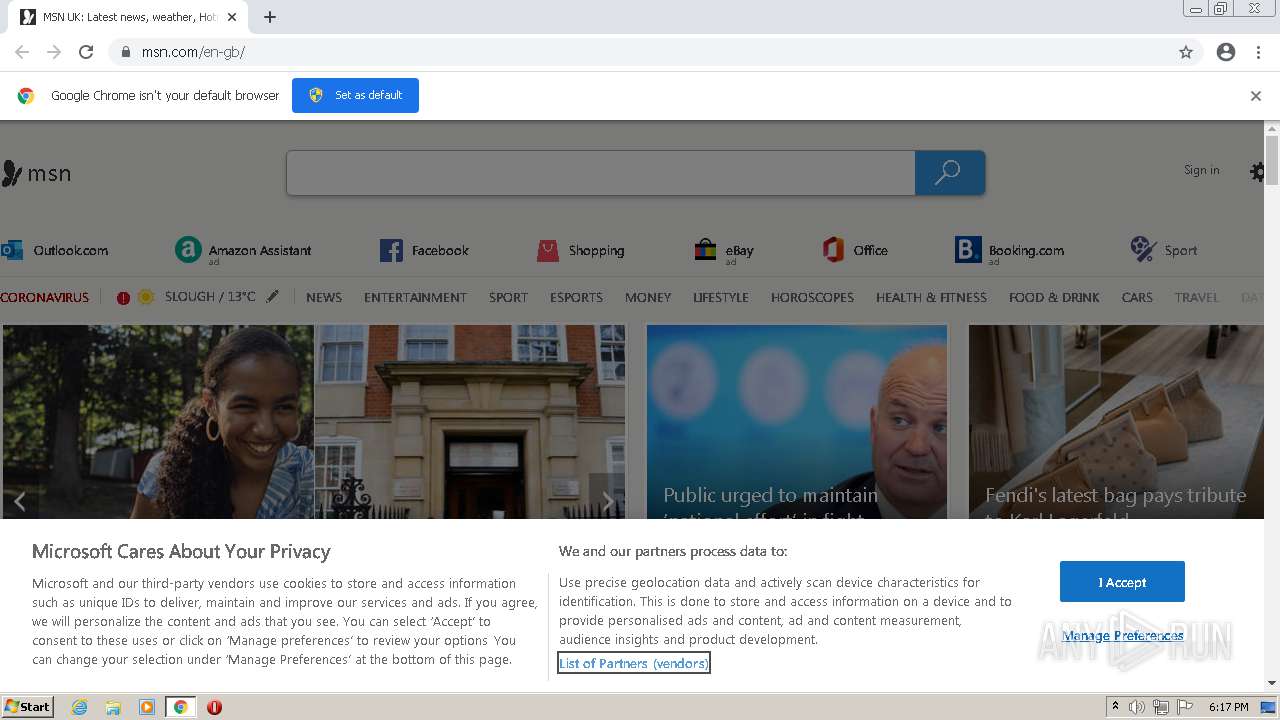Click the red Opera taskbar icon

[214, 707]
